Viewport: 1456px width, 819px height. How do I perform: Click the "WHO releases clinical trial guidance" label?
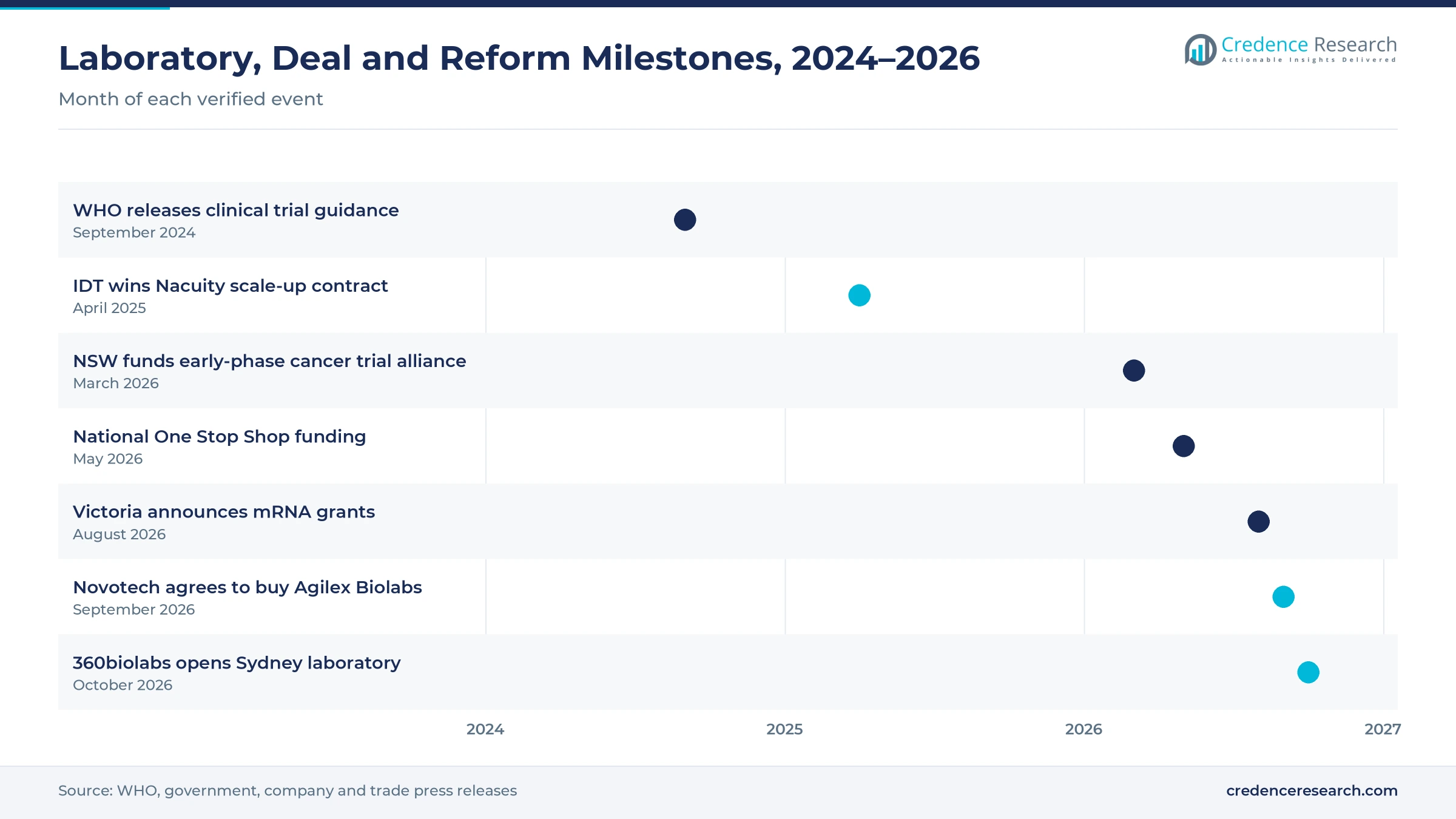click(236, 211)
